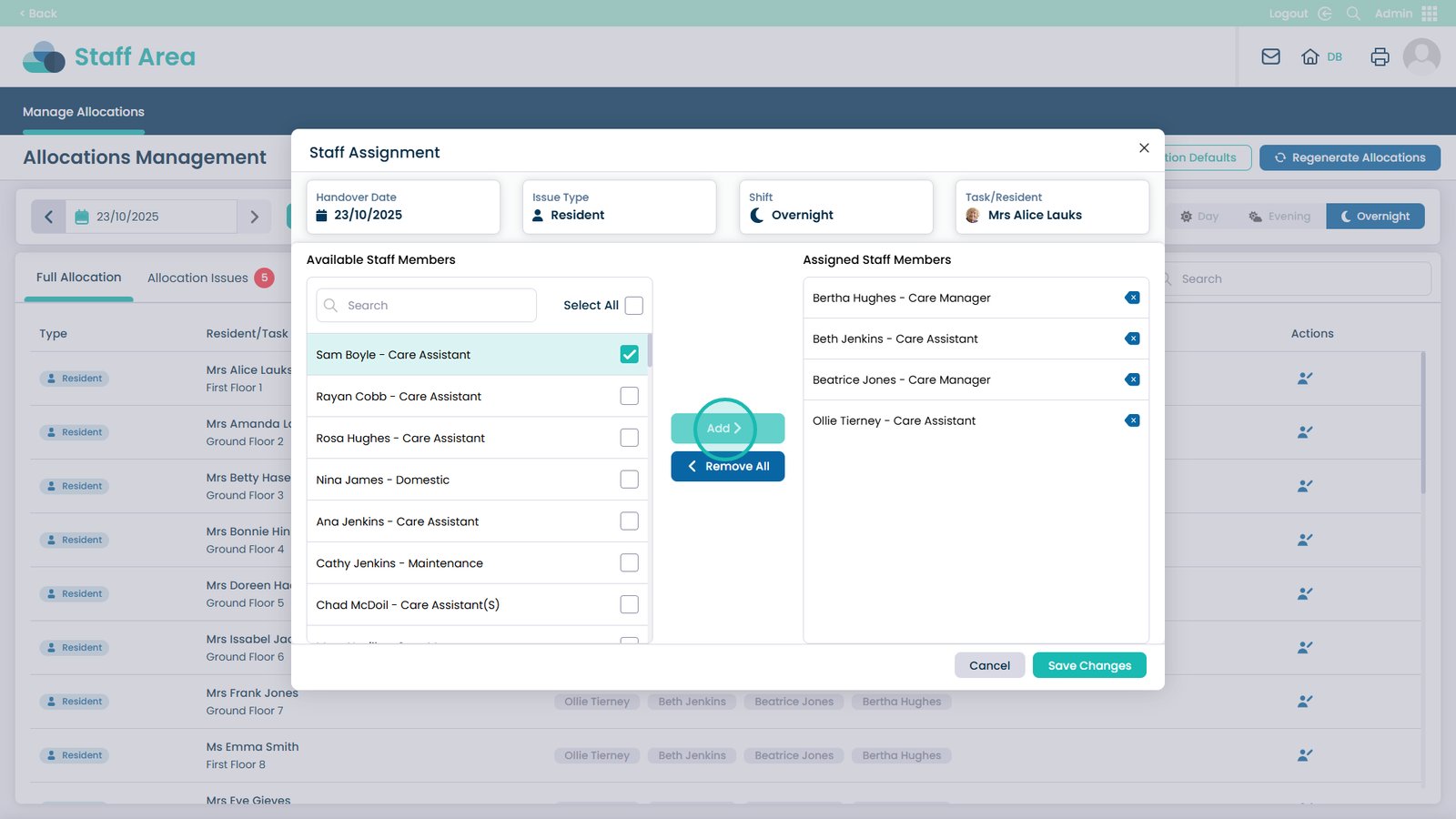Click the home dashboard icon
The image size is (1456, 819).
pyautogui.click(x=1309, y=56)
